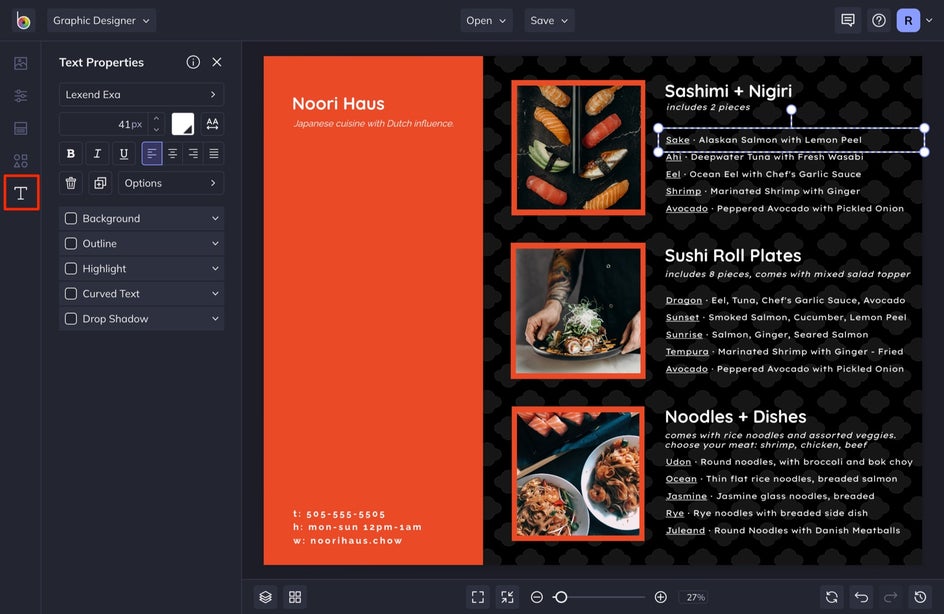
Task: Zoom in with plus icon
Action: [660, 597]
